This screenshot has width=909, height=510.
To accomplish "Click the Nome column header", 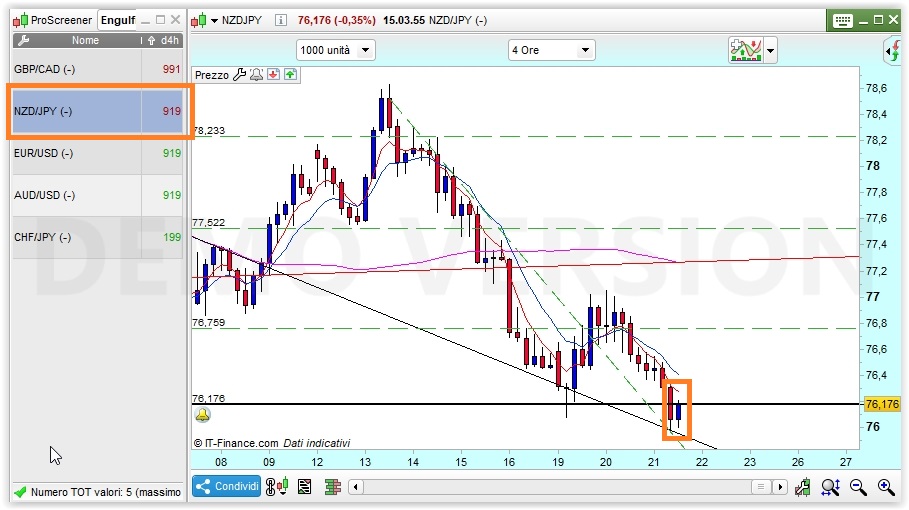I will point(85,41).
